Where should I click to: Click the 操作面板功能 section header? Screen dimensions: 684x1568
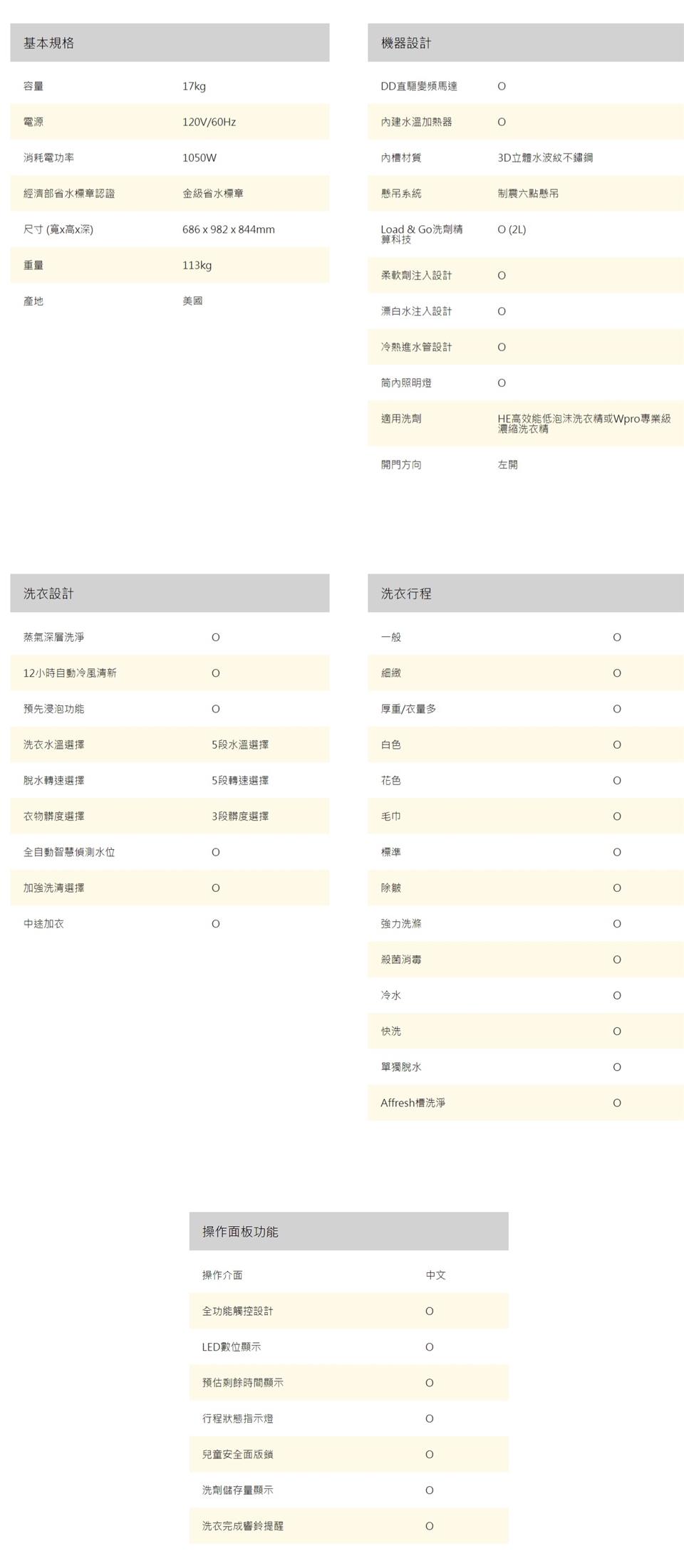click(x=240, y=1232)
